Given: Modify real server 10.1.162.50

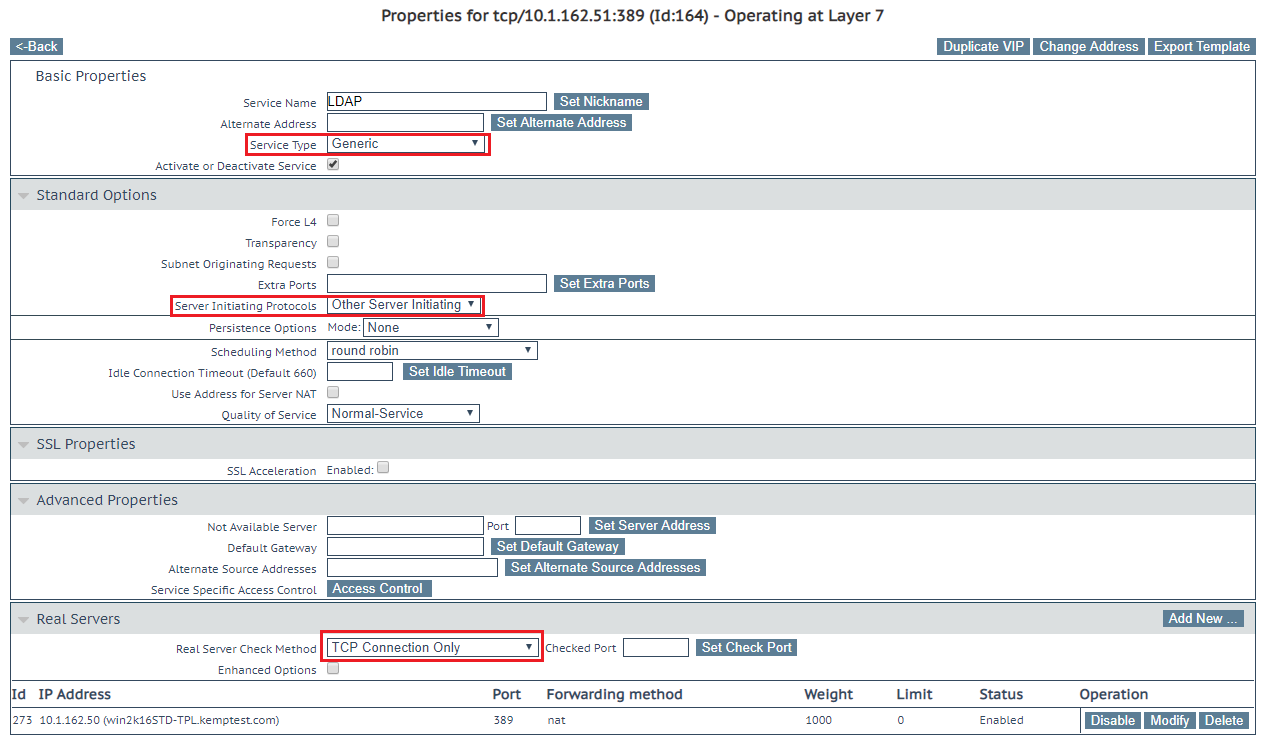Looking at the screenshot, I should (1169, 721).
